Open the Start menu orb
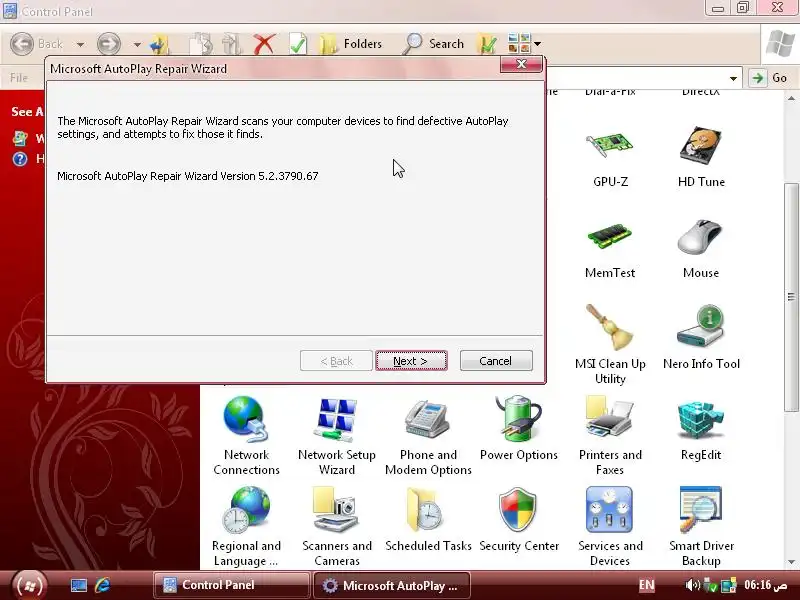800x600 pixels. [x=30, y=585]
